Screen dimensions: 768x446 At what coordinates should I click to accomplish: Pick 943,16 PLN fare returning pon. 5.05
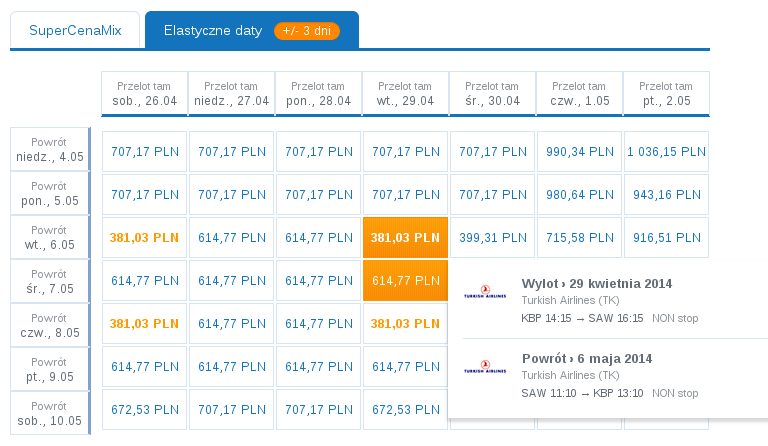click(666, 195)
